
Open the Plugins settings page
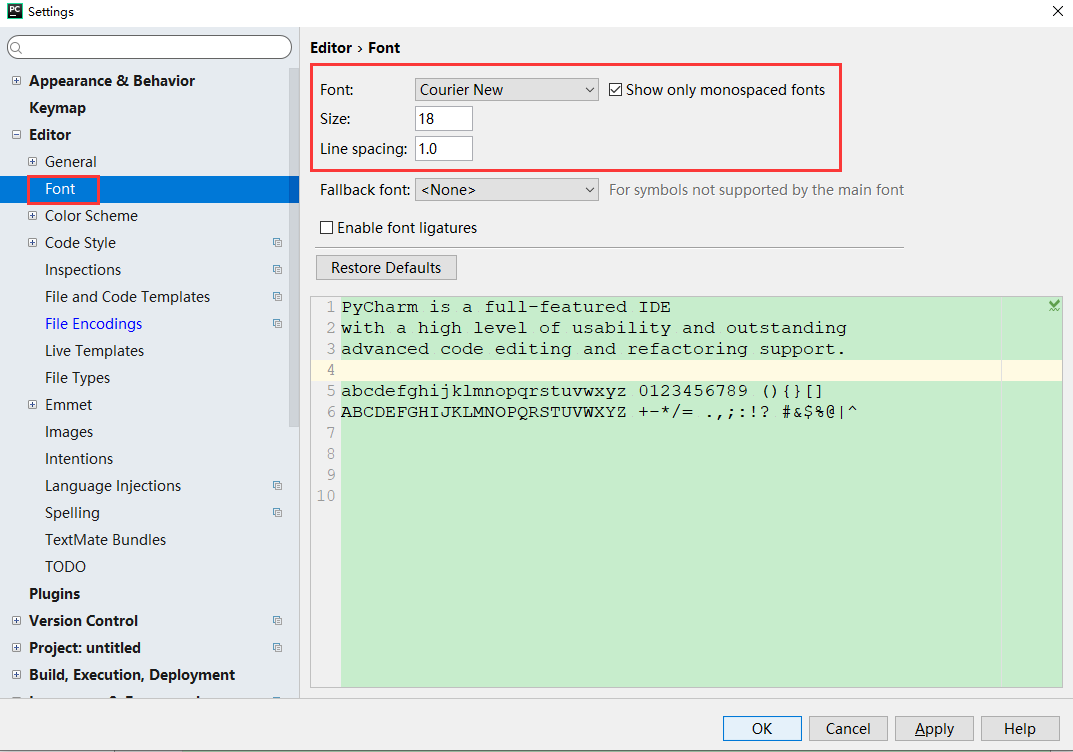click(x=55, y=594)
